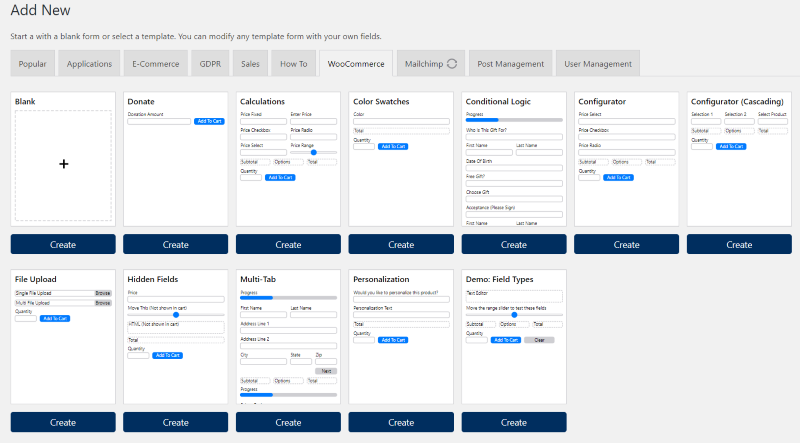The height and width of the screenshot is (443, 800).
Task: Click Add To Cart in Personalization preview
Action: 393,340
